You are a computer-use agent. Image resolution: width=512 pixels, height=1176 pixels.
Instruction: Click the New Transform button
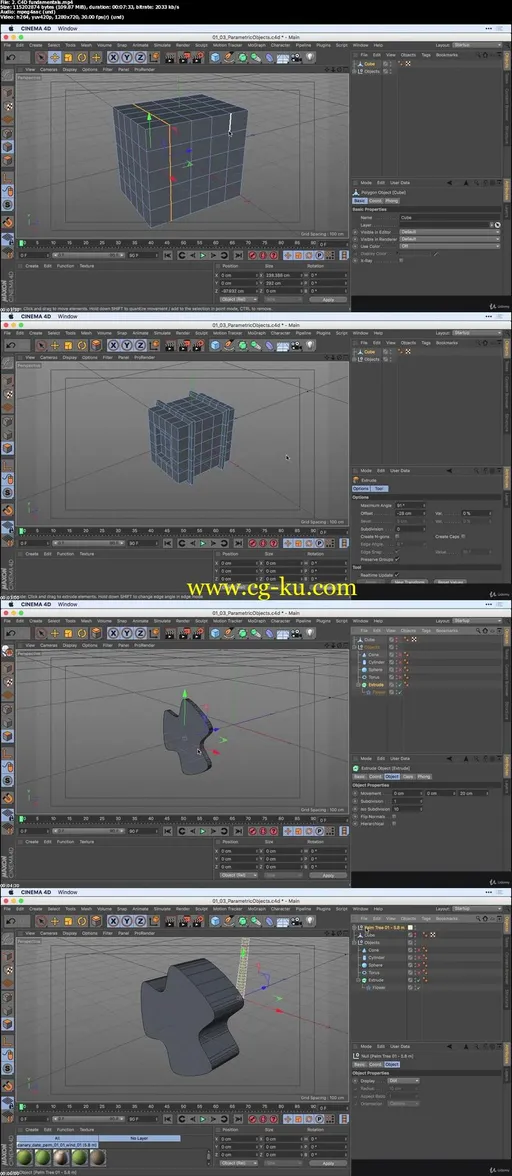coord(410,582)
